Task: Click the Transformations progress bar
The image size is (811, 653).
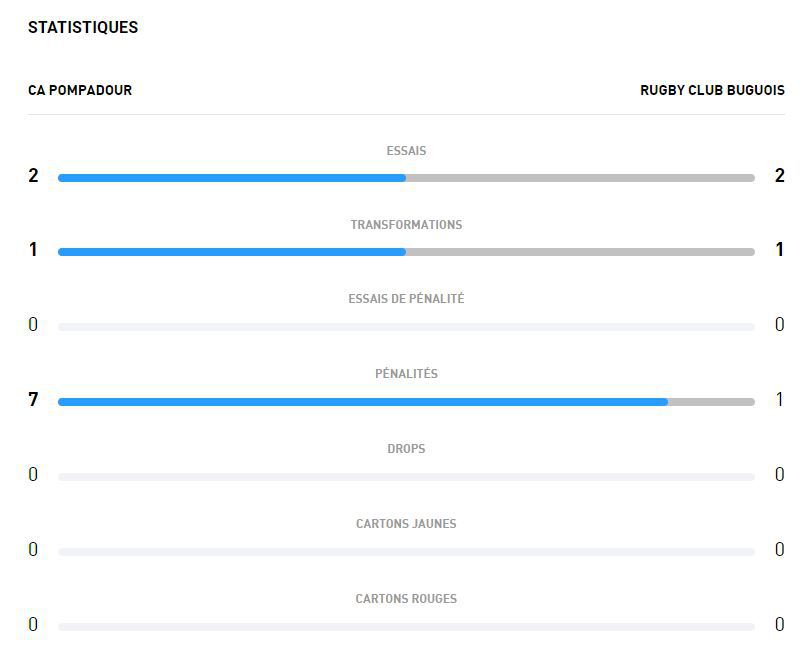Action: tap(406, 252)
